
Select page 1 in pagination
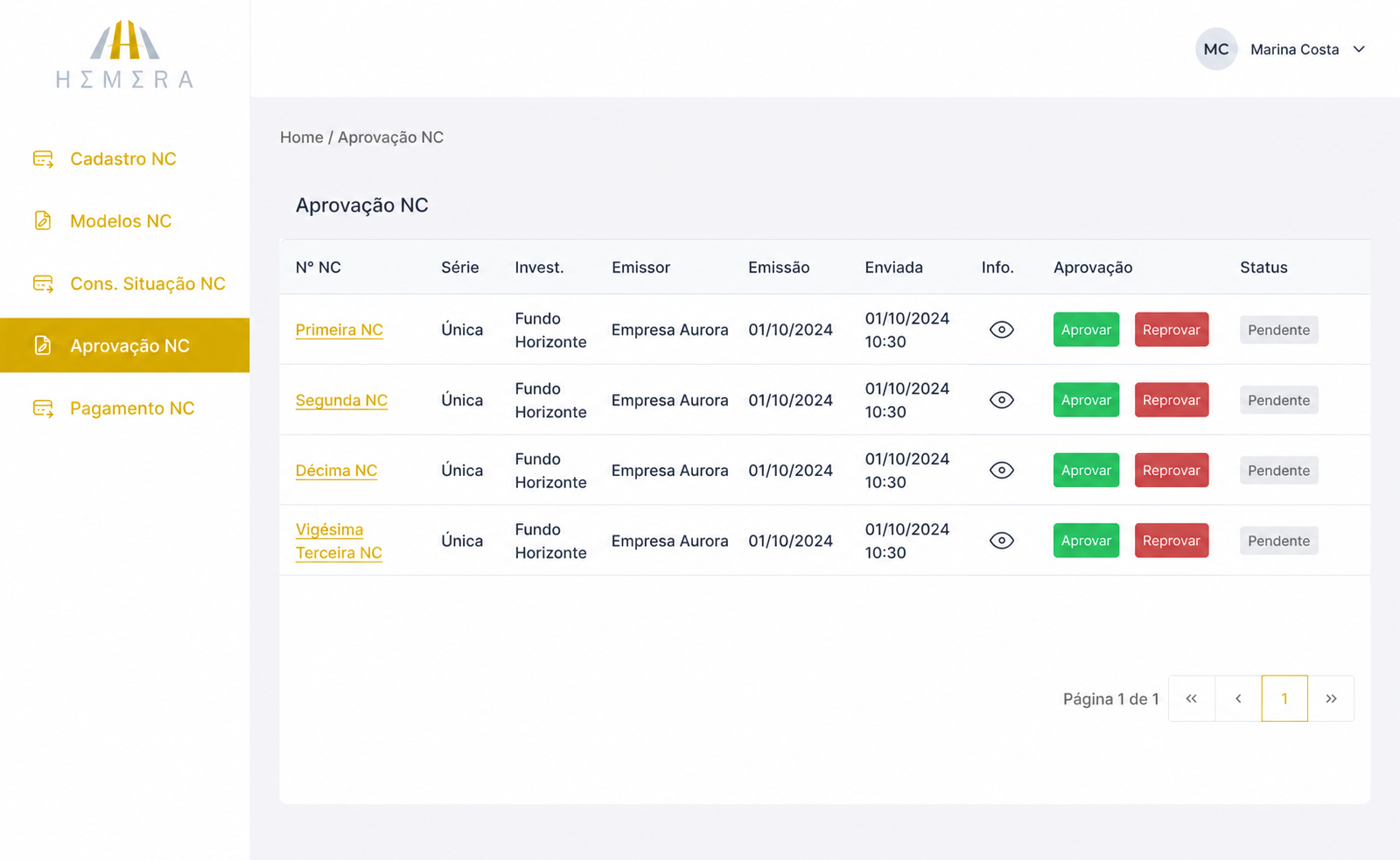(x=1284, y=698)
